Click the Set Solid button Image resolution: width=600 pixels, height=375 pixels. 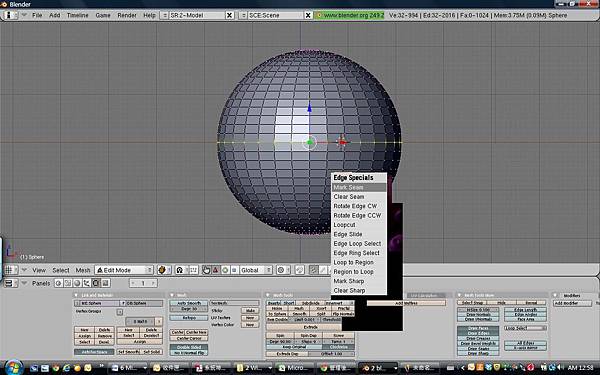152,351
